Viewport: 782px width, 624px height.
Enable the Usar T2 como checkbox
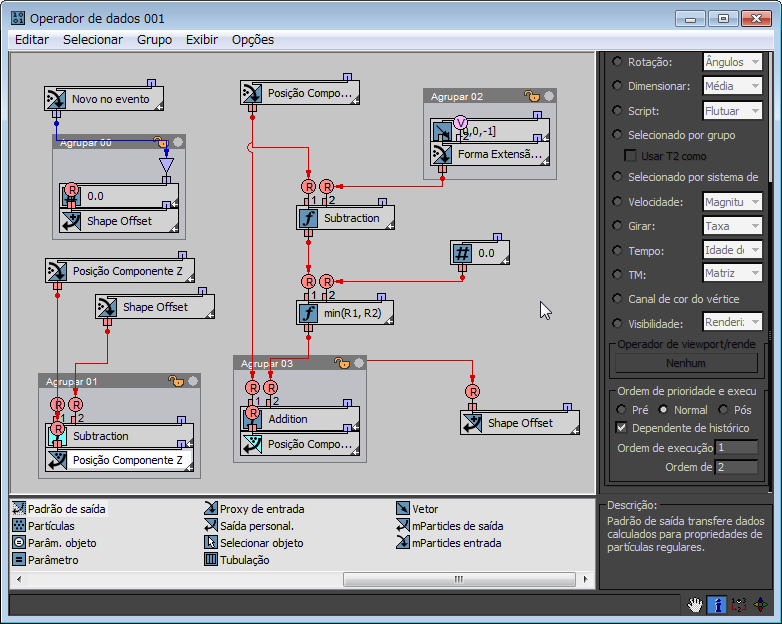click(x=630, y=156)
